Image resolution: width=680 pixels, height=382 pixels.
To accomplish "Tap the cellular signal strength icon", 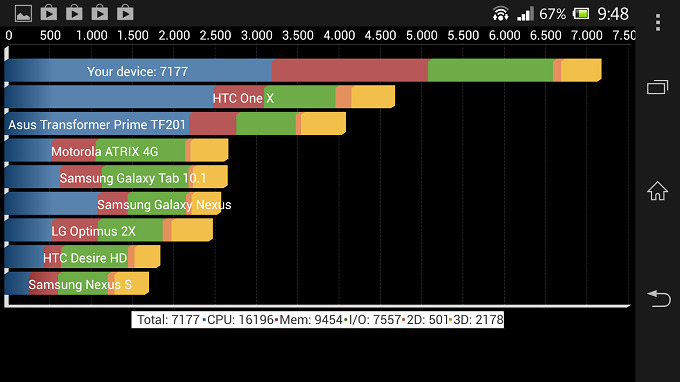I will [x=525, y=14].
